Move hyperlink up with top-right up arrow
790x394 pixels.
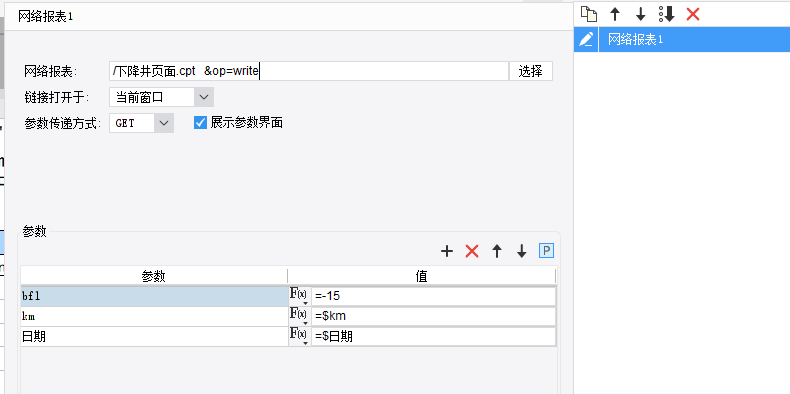point(615,14)
